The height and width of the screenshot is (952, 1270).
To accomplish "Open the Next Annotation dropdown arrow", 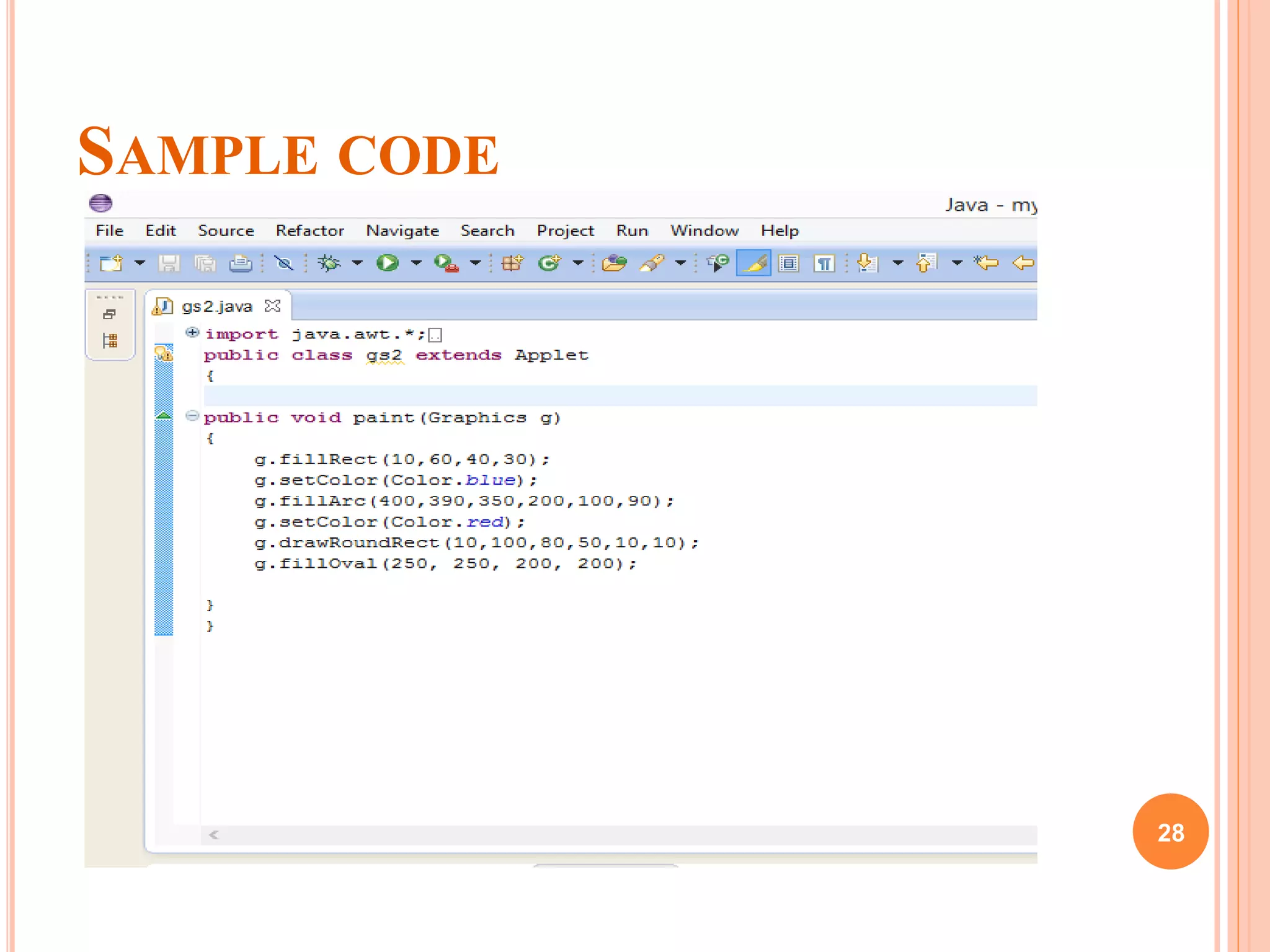I will pos(897,263).
